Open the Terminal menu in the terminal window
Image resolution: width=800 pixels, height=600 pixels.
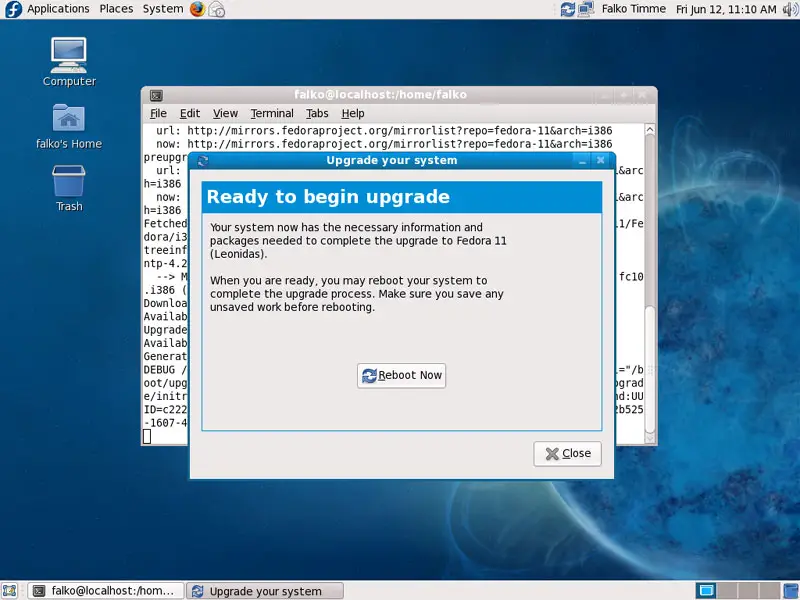pyautogui.click(x=272, y=113)
